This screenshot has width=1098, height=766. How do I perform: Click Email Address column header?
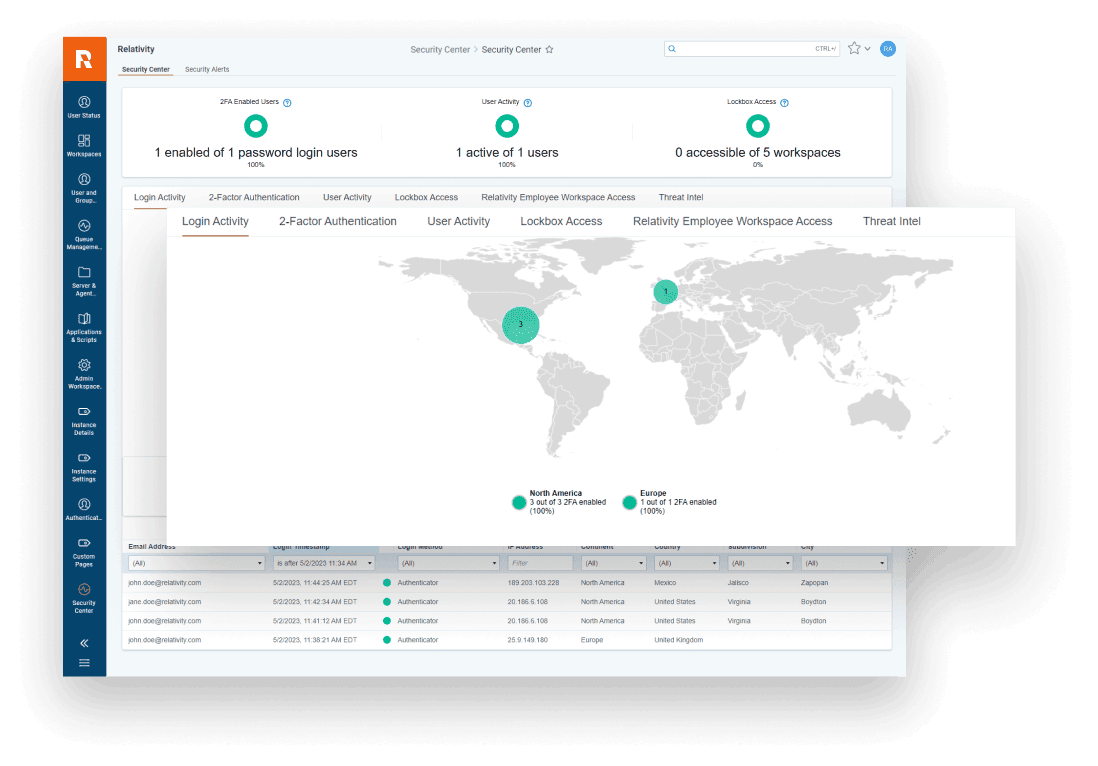click(x=152, y=547)
